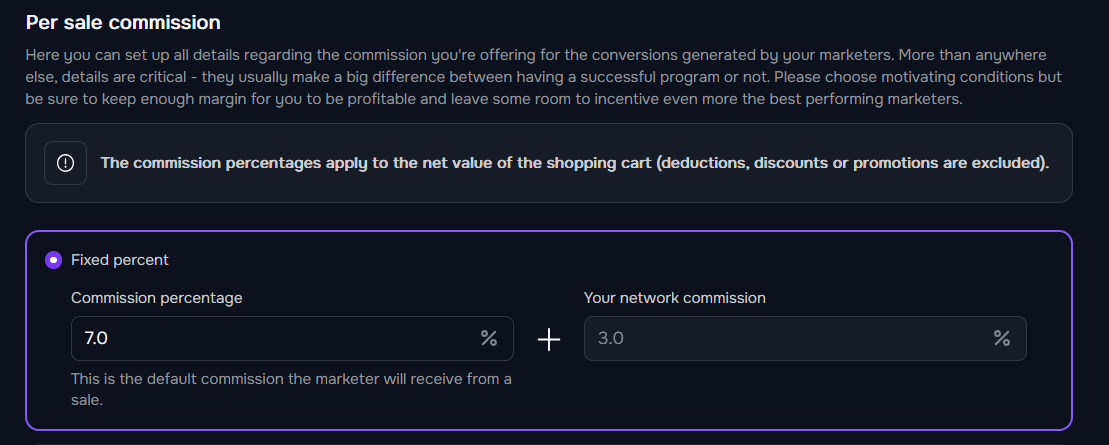The width and height of the screenshot is (1109, 445).
Task: Click percent symbol in network commission field
Action: (x=1001, y=338)
